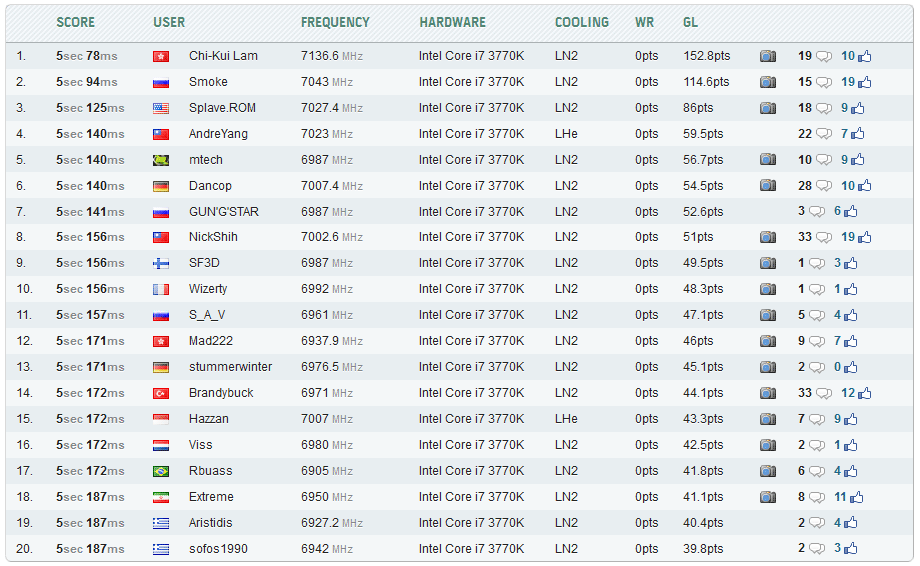Viewport: 920px width, 566px height.
Task: Click the comments bubble icon in Smoke's row
Action: (824, 83)
